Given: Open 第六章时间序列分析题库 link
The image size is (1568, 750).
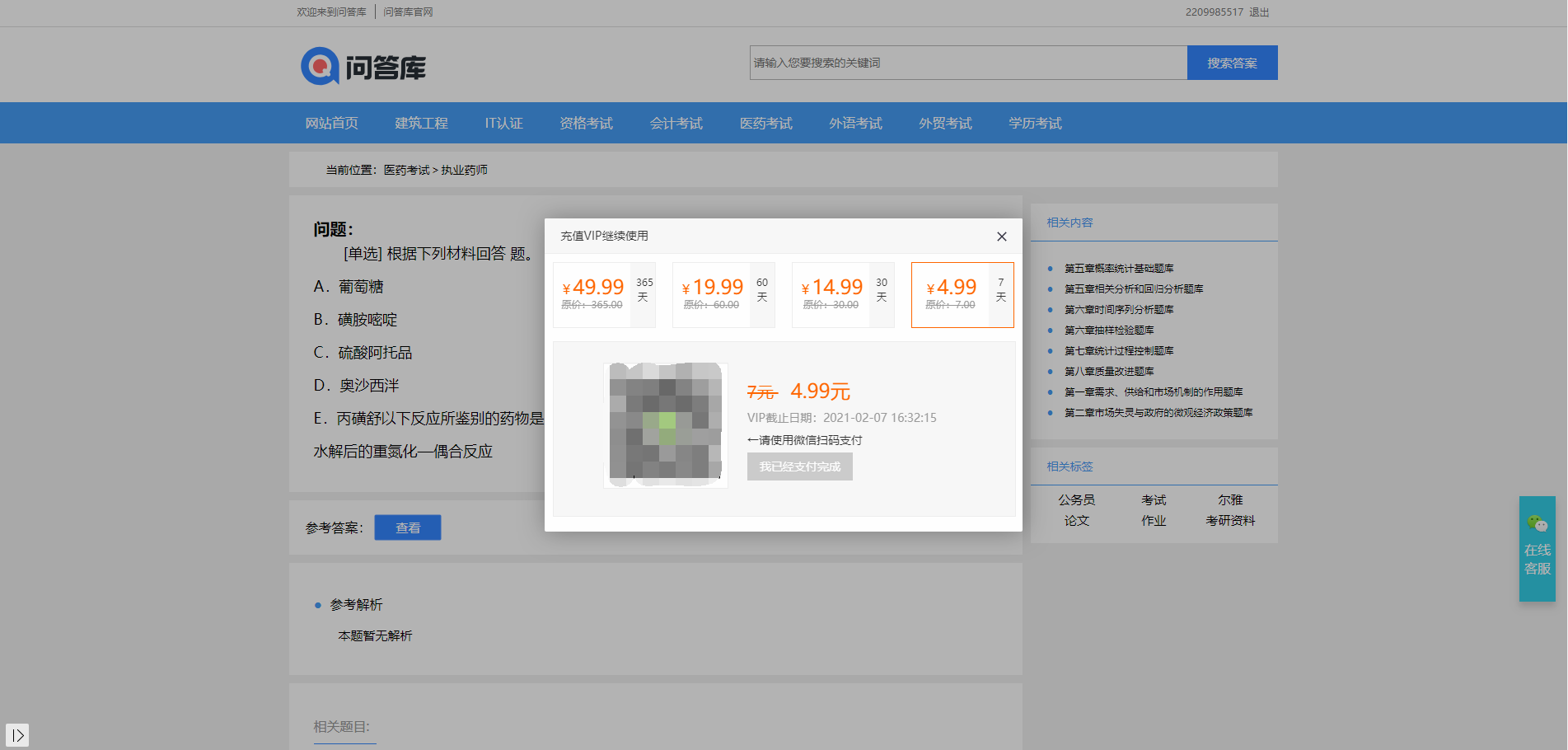Looking at the screenshot, I should [1119, 309].
